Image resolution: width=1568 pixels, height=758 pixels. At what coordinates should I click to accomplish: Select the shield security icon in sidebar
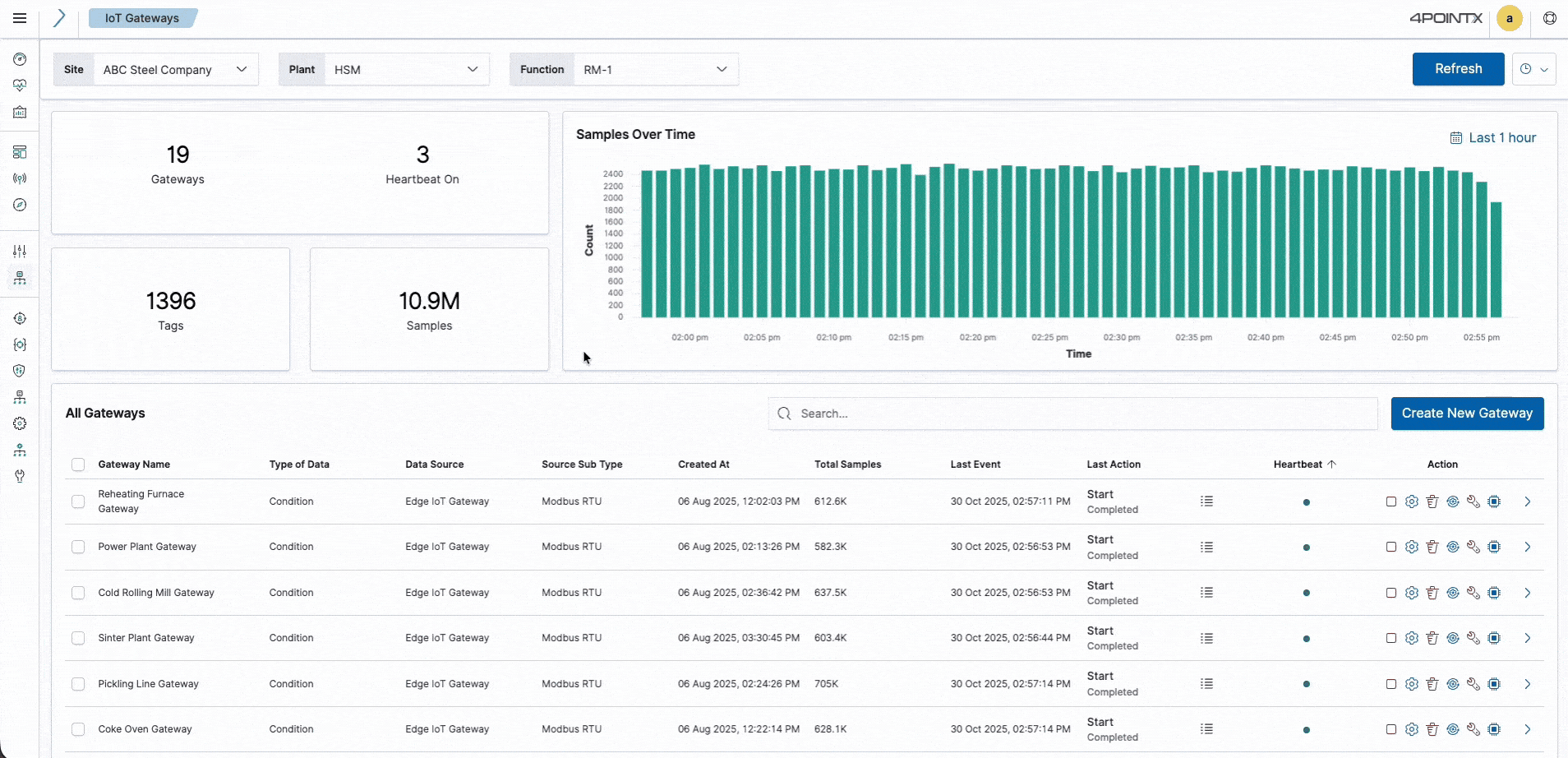pos(20,370)
